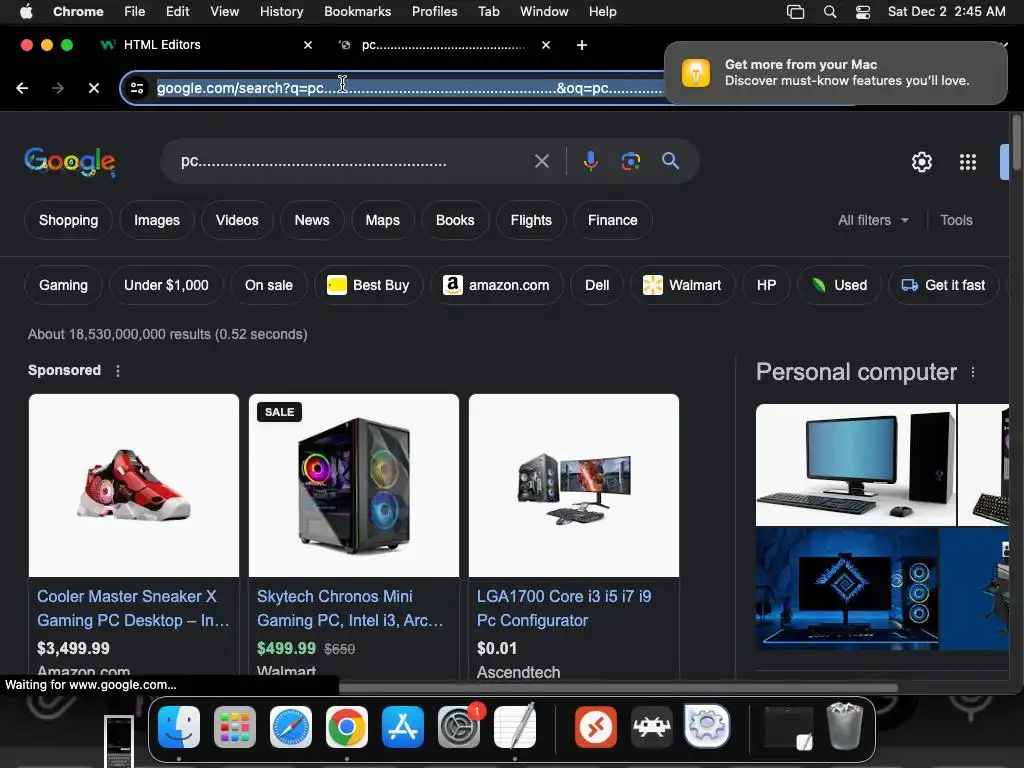Close the pc search results tab
The image size is (1024, 768).
(546, 45)
